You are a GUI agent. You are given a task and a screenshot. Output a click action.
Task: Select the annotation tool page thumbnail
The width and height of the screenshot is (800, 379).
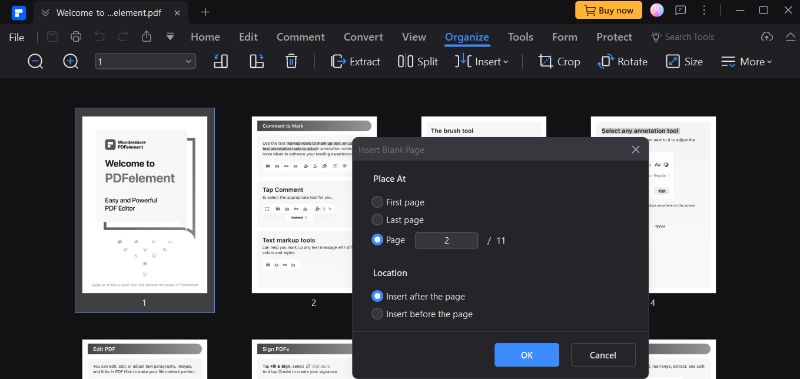682,205
